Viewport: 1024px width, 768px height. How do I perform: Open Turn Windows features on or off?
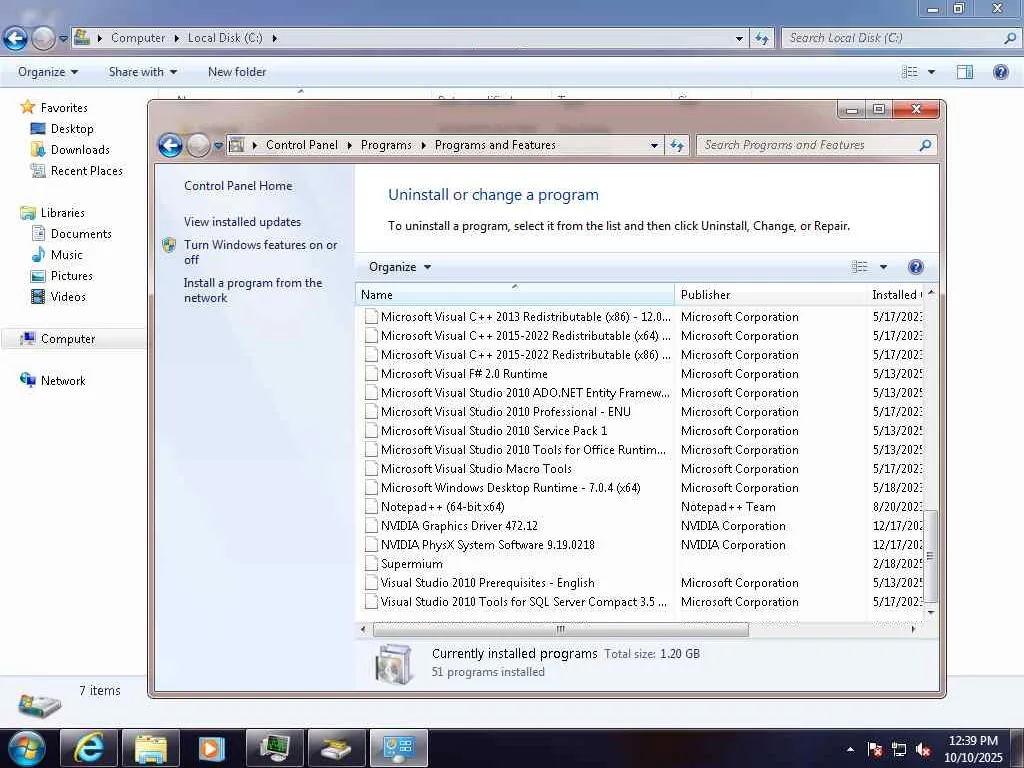click(260, 252)
